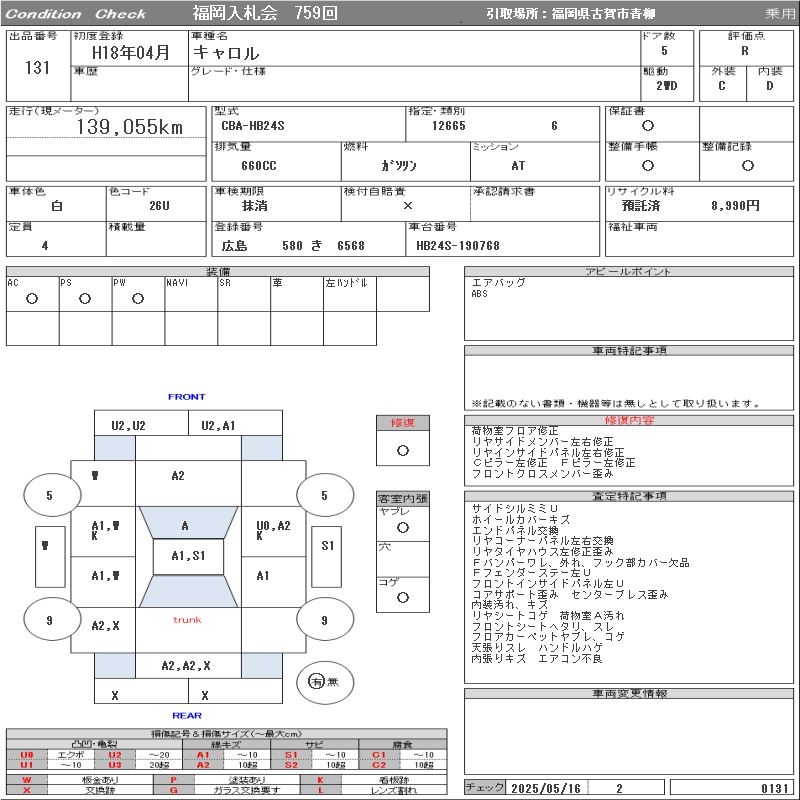
Task: Click the rear bumper marked A2,A2,X
Action: 186,665
